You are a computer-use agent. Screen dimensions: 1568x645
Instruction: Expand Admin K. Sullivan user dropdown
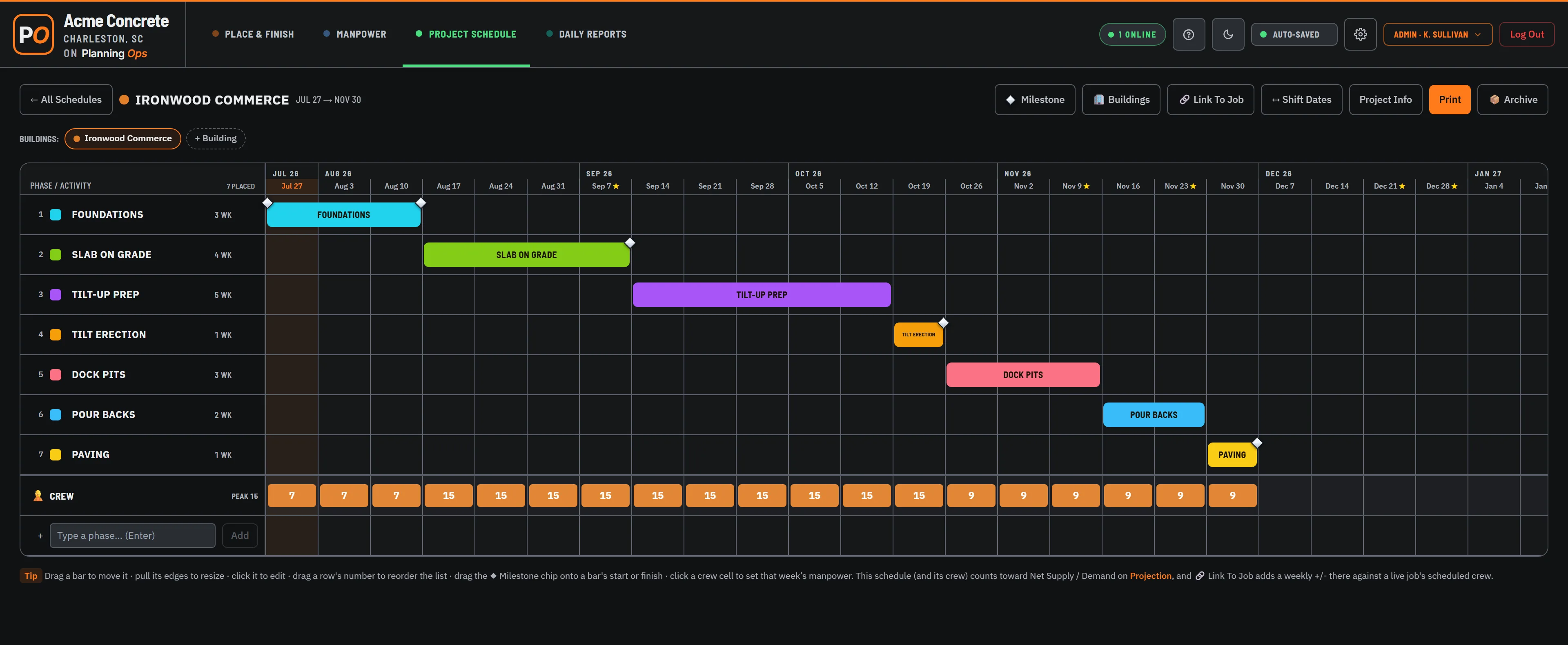pyautogui.click(x=1437, y=35)
